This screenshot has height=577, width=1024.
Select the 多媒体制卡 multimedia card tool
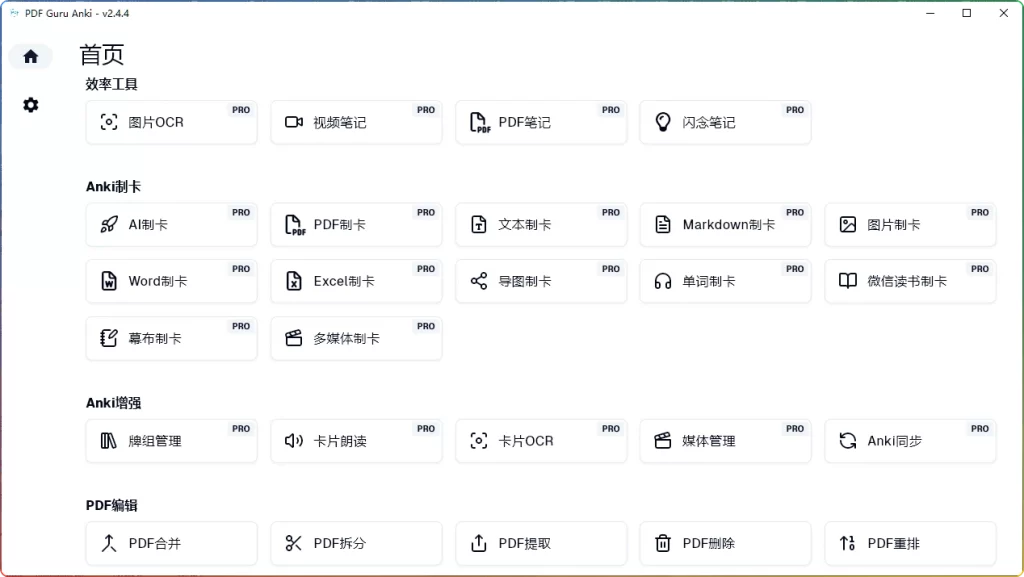pyautogui.click(x=356, y=338)
